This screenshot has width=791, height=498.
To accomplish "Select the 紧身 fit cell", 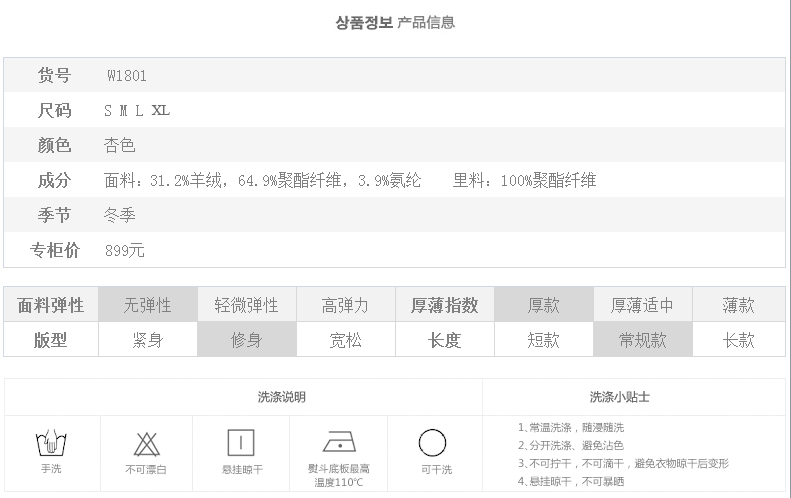I will 148,340.
